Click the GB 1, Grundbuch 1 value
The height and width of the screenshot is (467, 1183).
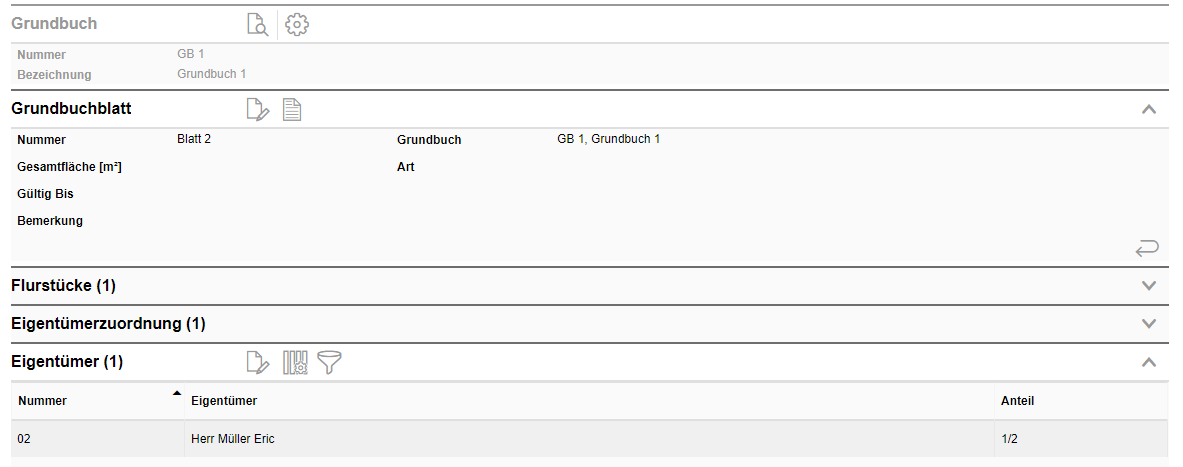point(608,139)
